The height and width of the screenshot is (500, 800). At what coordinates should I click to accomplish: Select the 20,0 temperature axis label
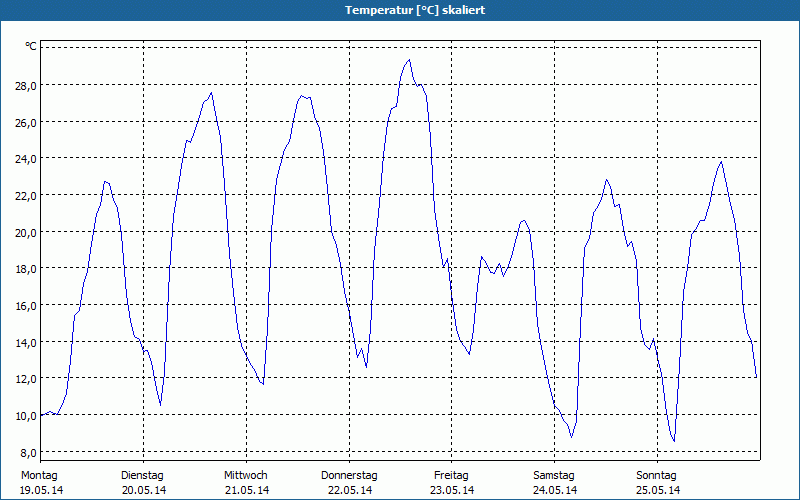[24, 232]
